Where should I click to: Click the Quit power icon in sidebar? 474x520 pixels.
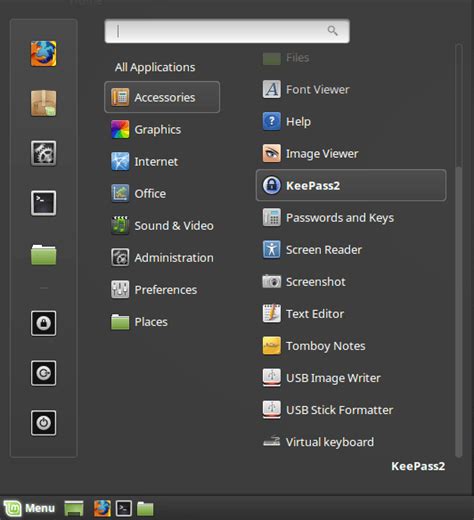(x=44, y=423)
